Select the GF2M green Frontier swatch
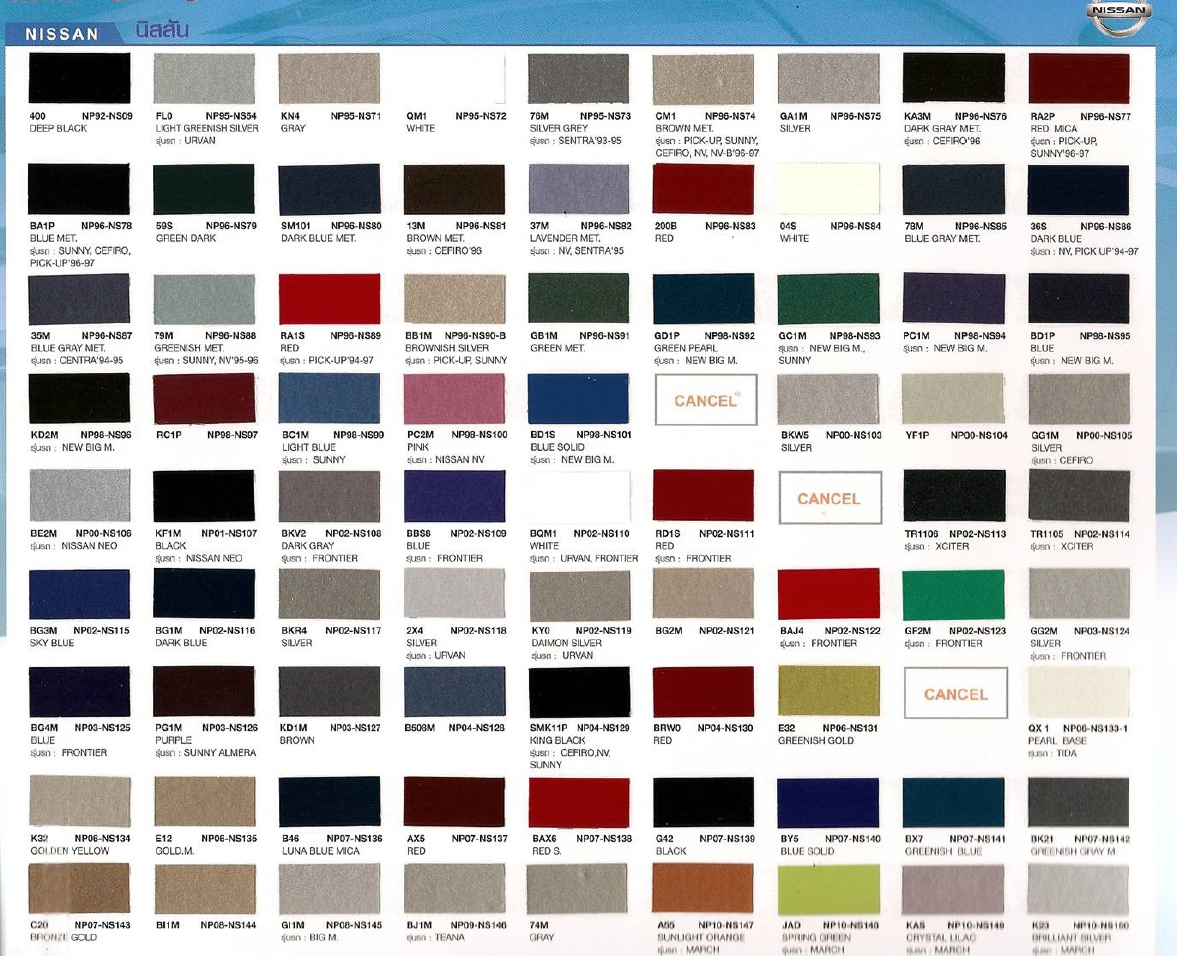 (x=954, y=594)
